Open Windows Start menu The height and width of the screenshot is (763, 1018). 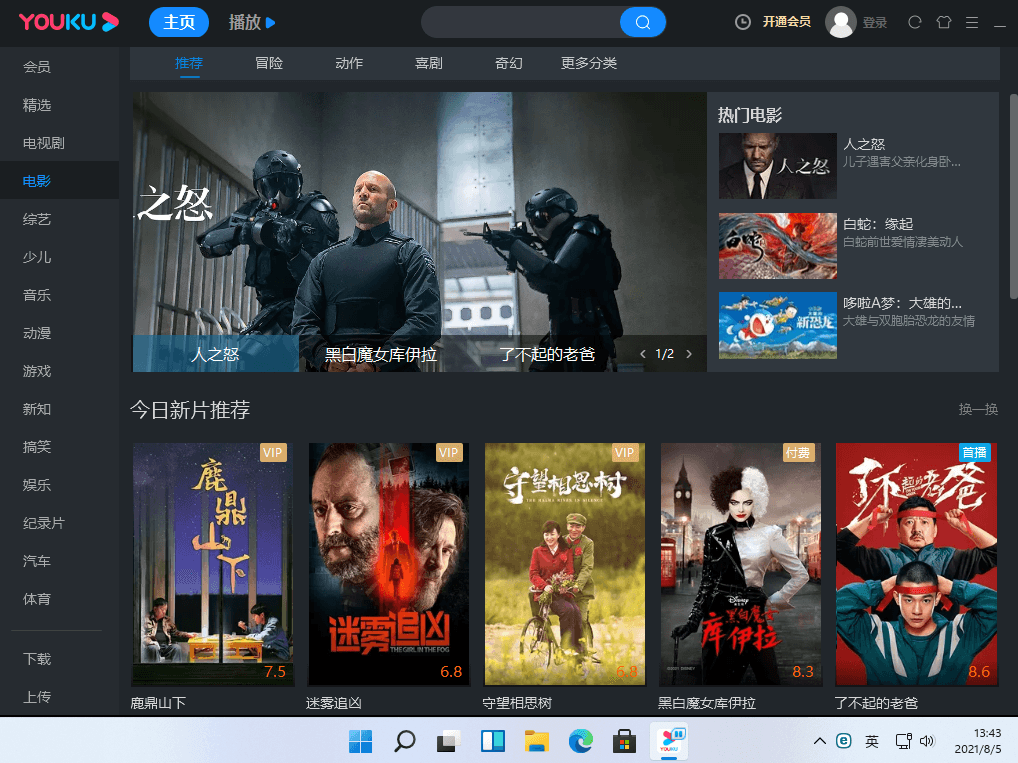click(360, 741)
